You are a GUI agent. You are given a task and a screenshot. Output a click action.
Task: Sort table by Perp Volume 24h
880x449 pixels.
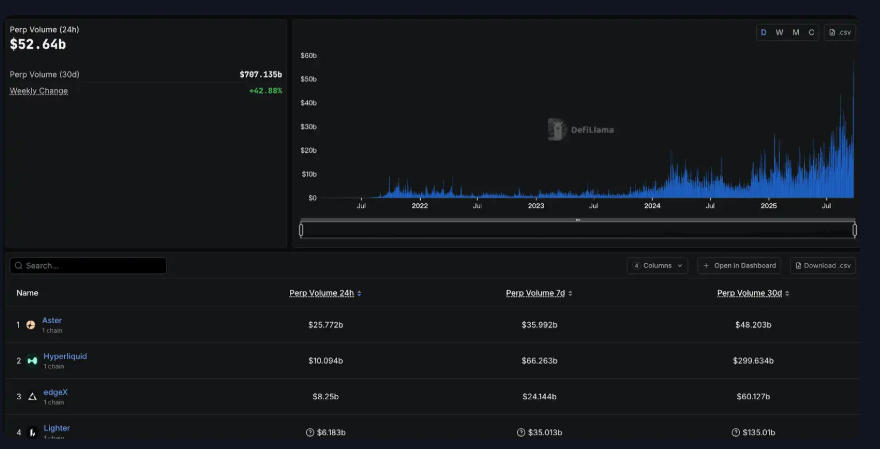click(325, 293)
